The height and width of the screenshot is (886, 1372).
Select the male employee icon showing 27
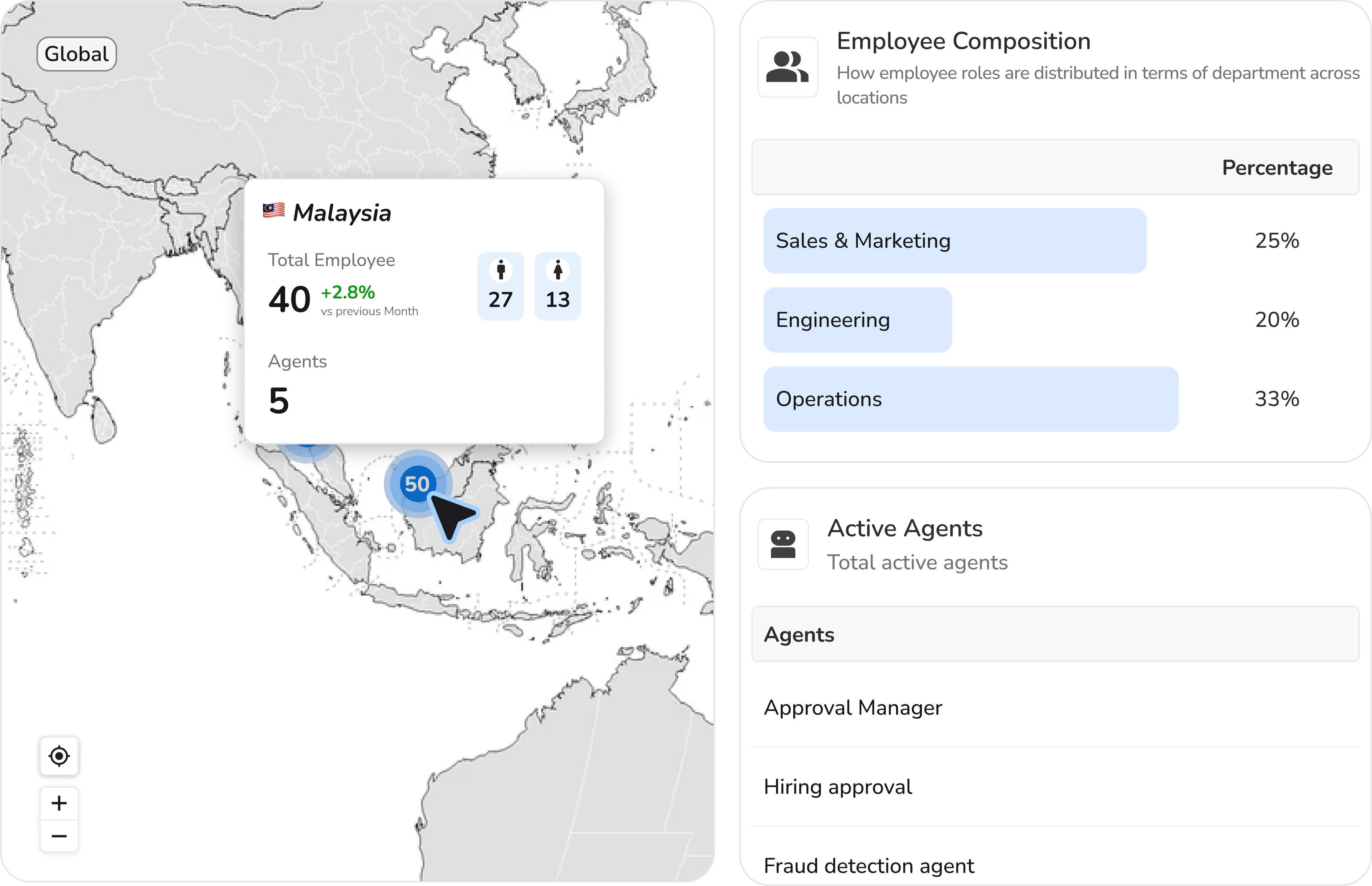(x=500, y=285)
